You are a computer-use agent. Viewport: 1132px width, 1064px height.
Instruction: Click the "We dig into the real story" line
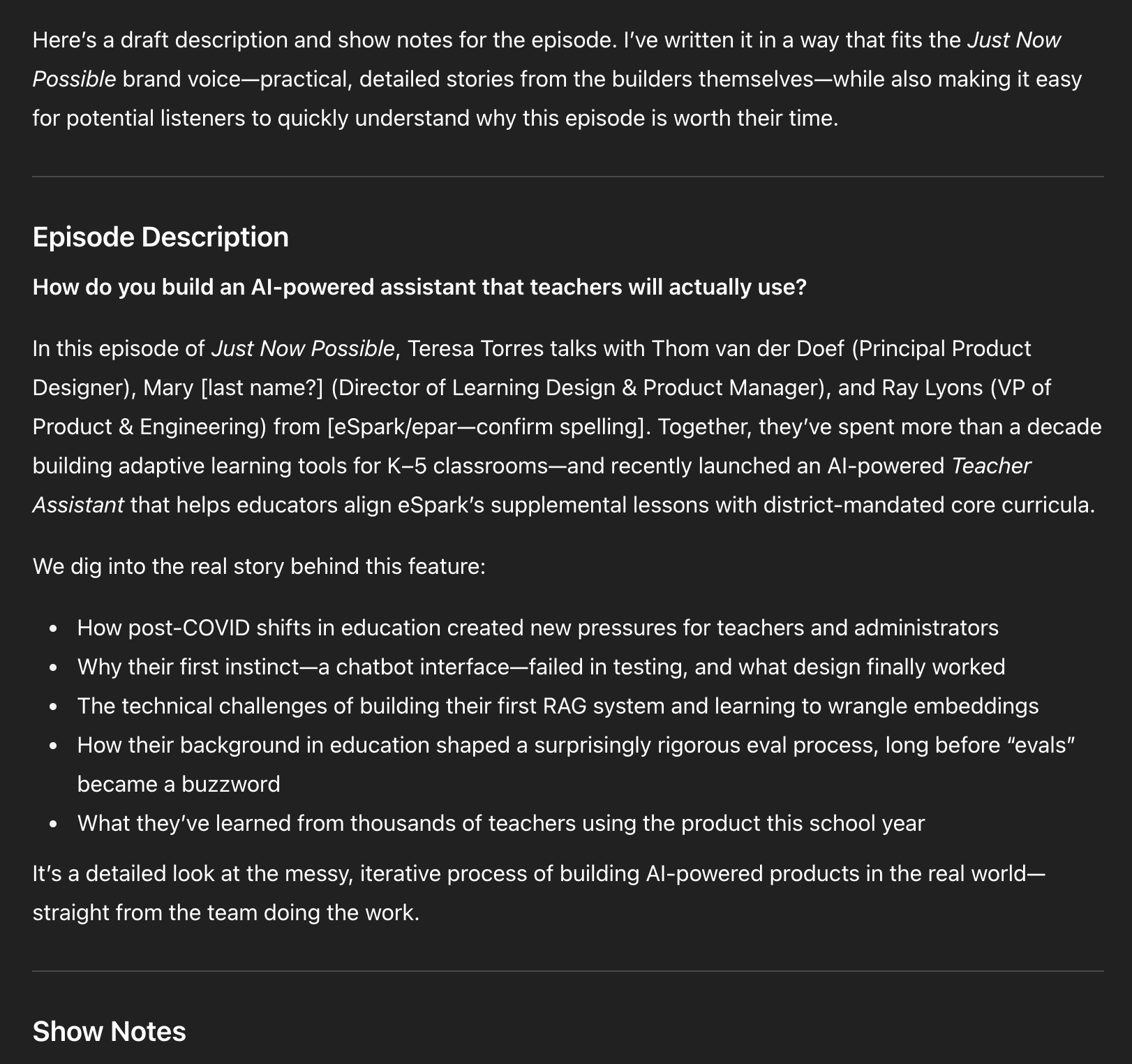coord(258,566)
